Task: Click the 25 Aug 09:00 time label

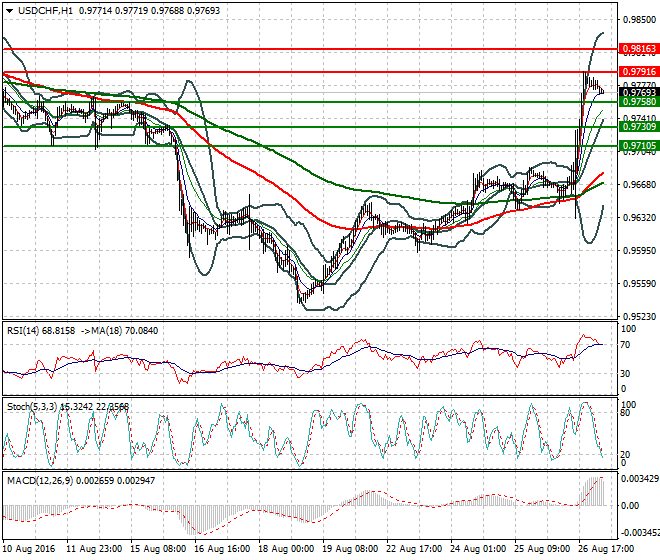Action: (542, 549)
